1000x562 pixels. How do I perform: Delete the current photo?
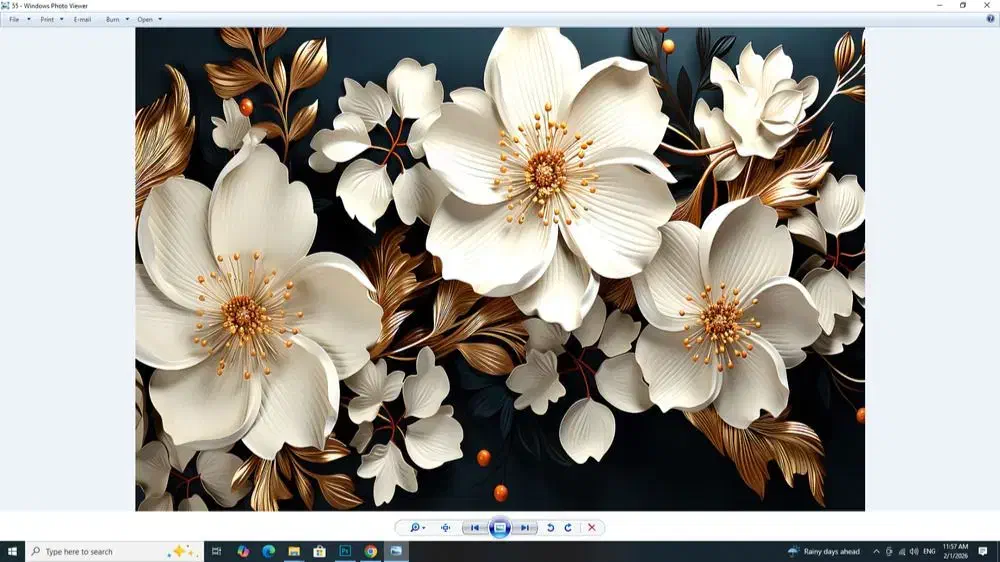(x=592, y=528)
